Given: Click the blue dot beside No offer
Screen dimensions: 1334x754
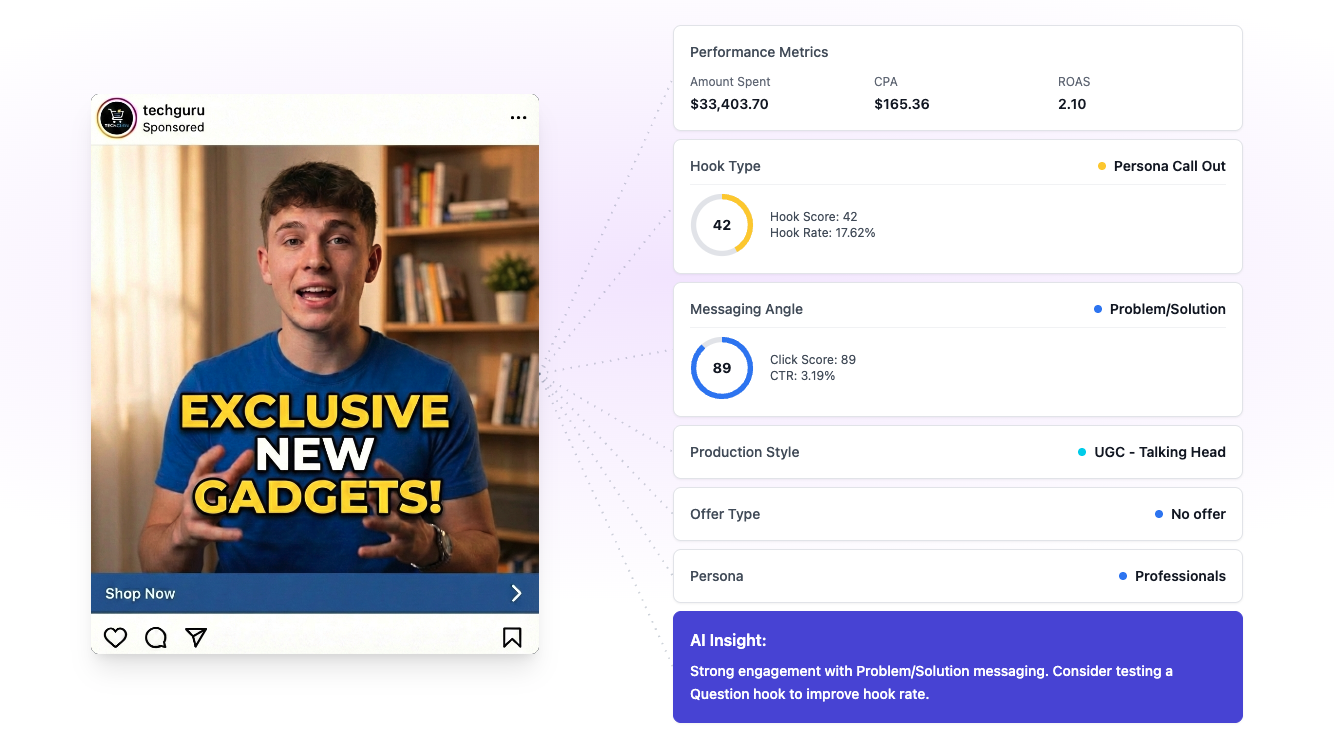Looking at the screenshot, I should coord(1159,514).
